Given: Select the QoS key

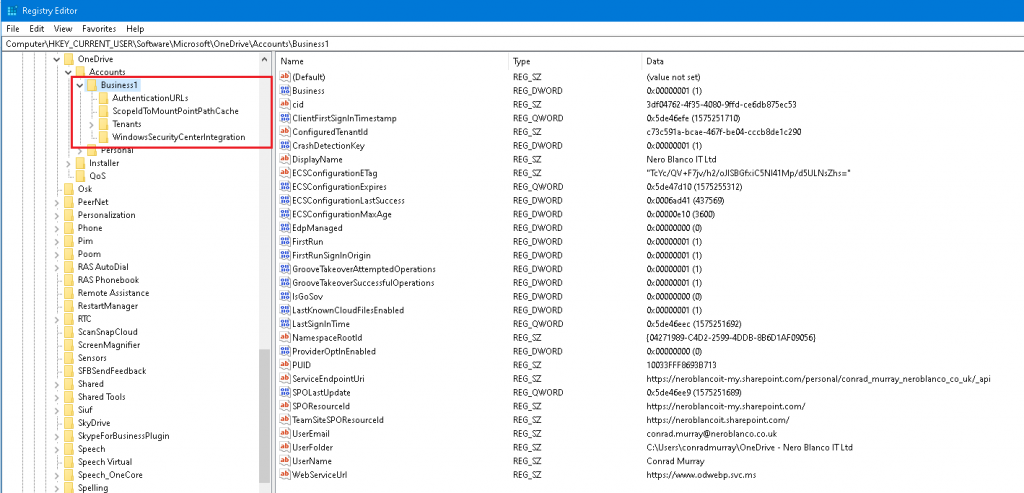Looking at the screenshot, I should pyautogui.click(x=97, y=176).
